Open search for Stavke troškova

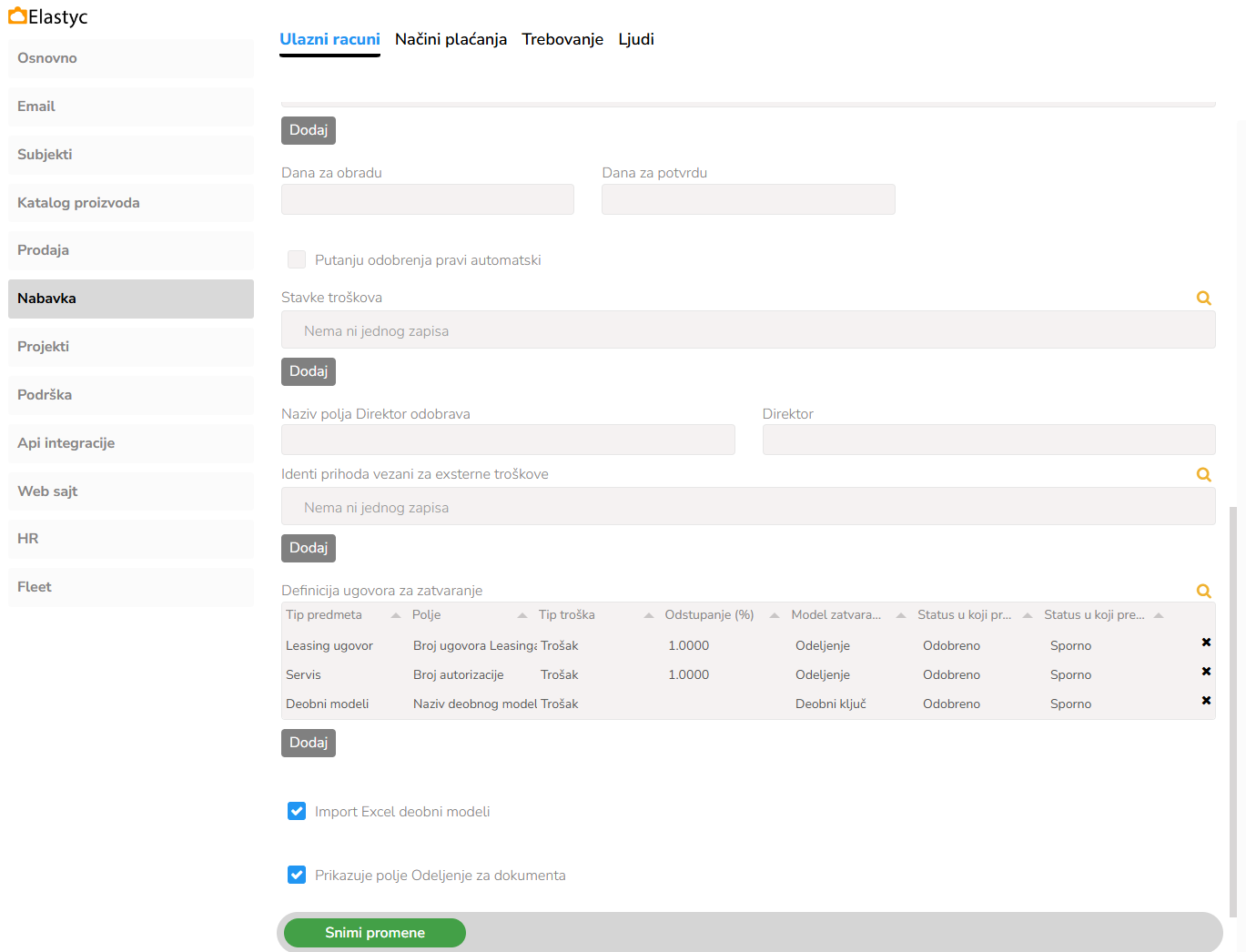coord(1203,299)
